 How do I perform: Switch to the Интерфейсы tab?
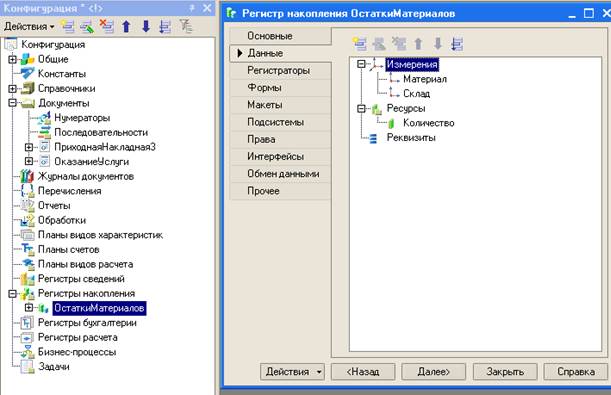281,156
